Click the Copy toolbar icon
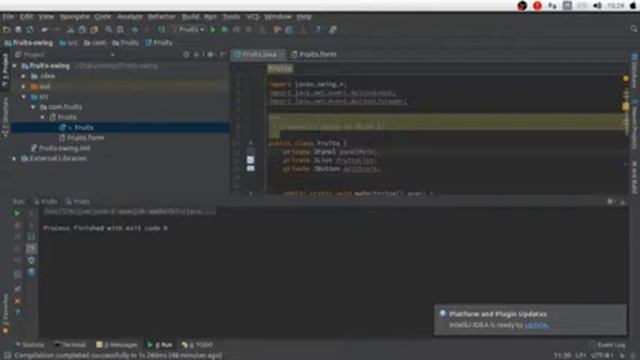640x360 pixels. pyautogui.click(x=82, y=29)
